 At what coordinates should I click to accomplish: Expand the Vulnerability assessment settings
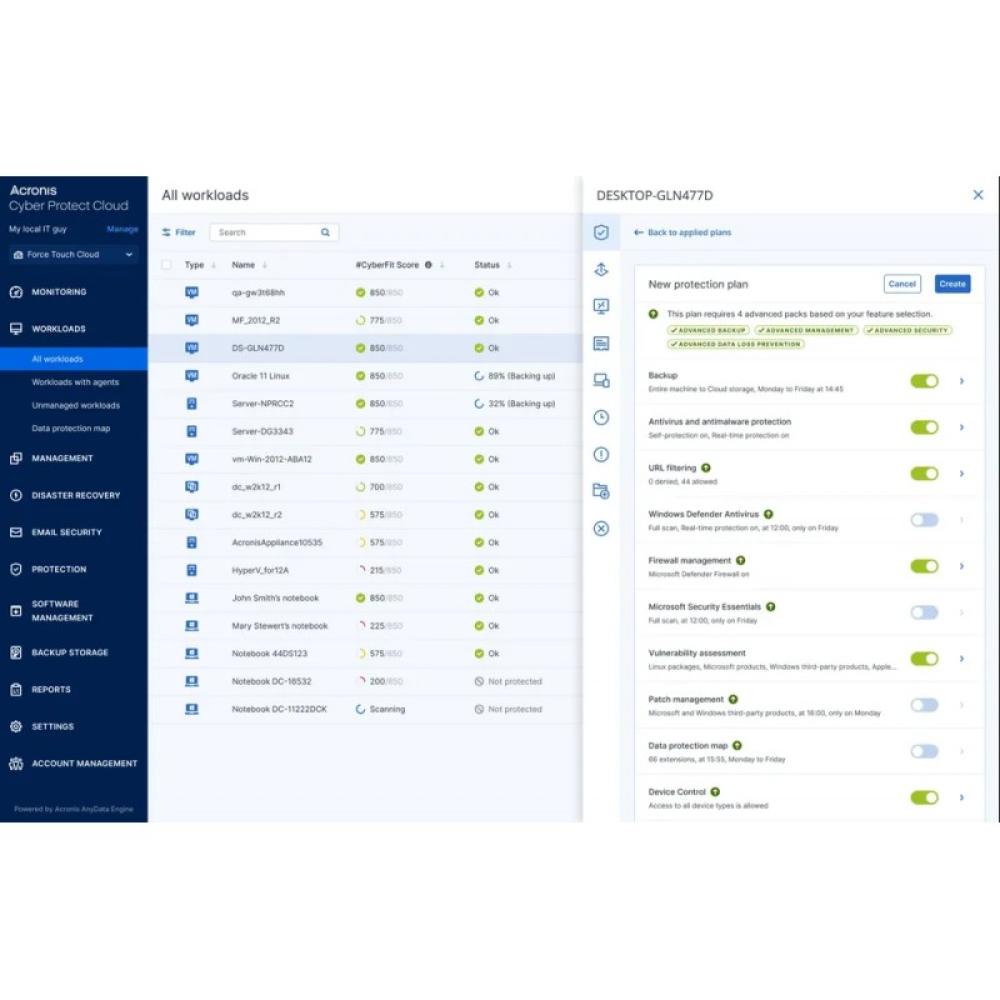(961, 658)
